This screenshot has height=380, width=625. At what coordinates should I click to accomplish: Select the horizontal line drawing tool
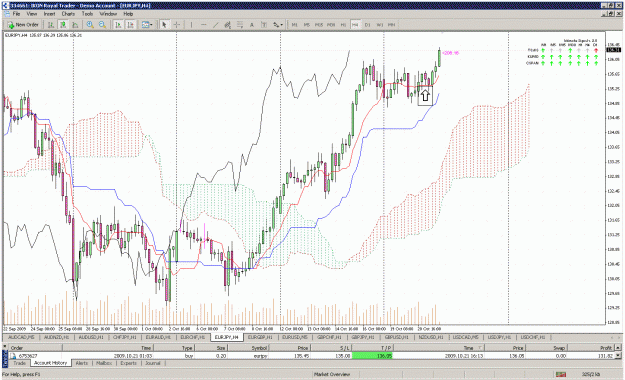(x=204, y=25)
